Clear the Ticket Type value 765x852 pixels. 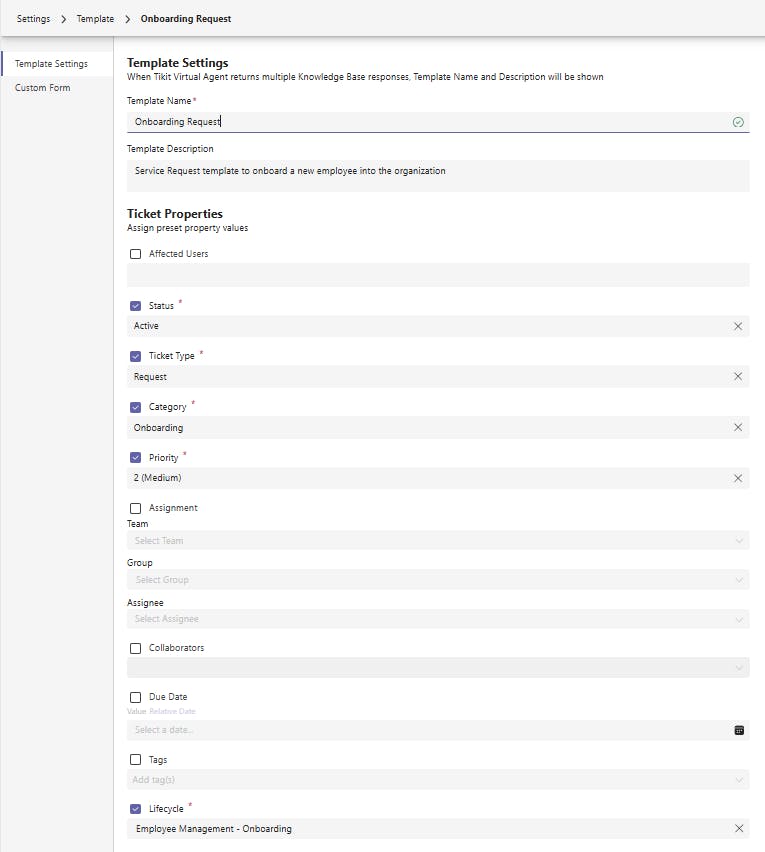[x=738, y=377]
